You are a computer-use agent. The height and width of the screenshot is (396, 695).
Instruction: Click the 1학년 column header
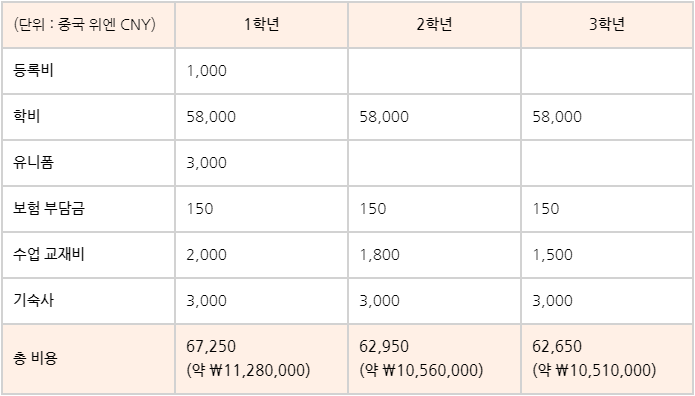262,24
